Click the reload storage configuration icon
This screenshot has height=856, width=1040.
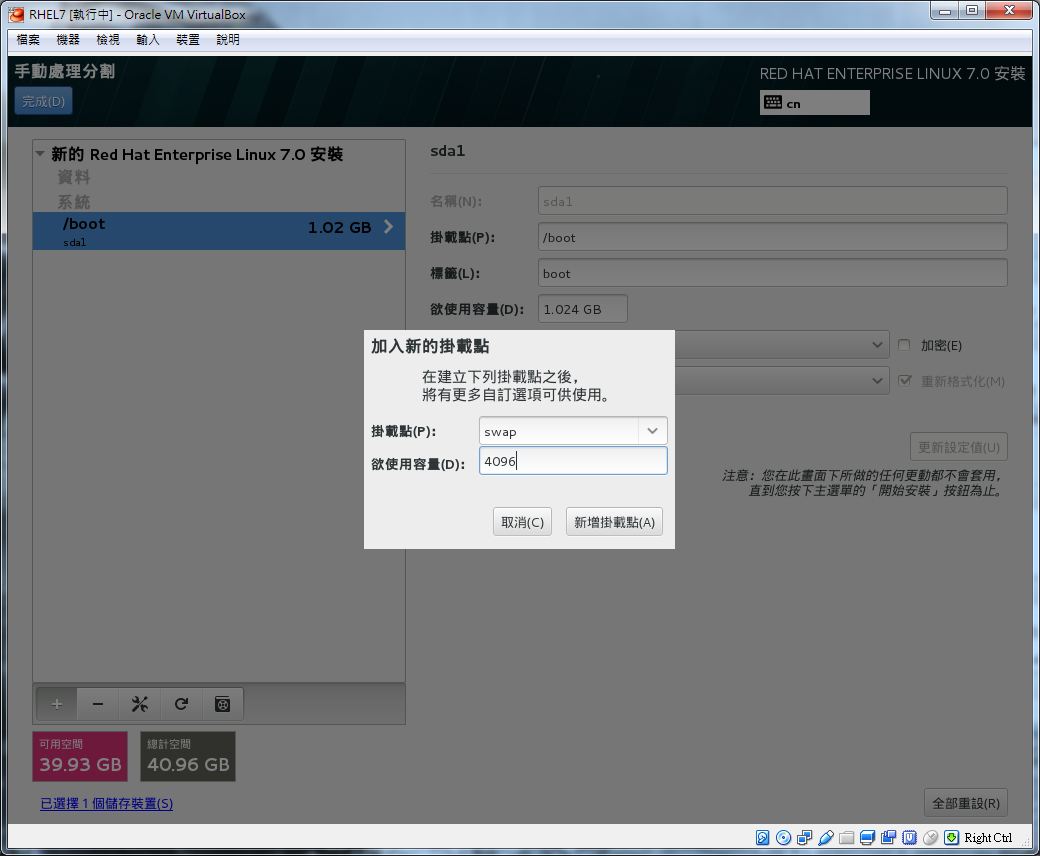coord(181,703)
